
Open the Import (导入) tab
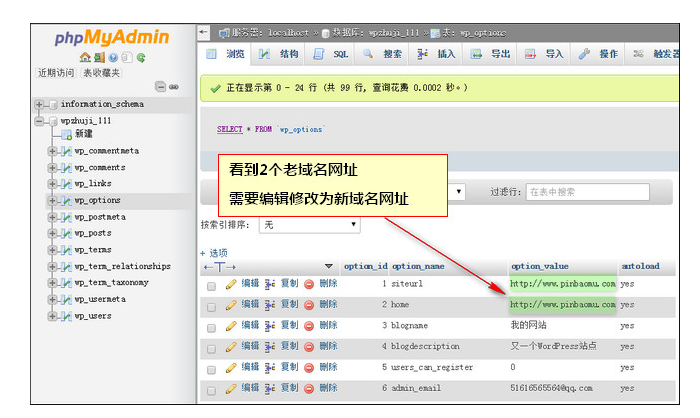544,54
